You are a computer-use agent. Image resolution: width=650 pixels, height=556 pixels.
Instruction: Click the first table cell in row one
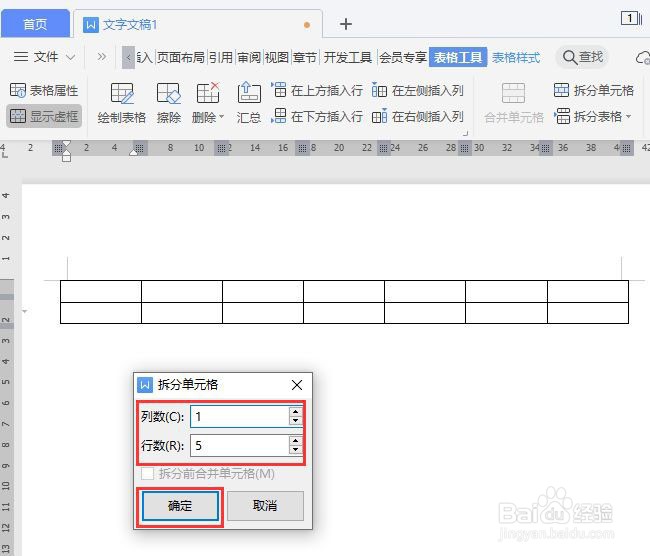(101, 291)
